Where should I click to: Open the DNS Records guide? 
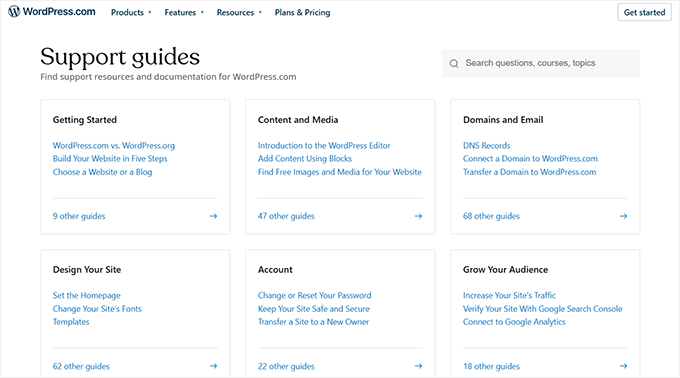pyautogui.click(x=487, y=146)
